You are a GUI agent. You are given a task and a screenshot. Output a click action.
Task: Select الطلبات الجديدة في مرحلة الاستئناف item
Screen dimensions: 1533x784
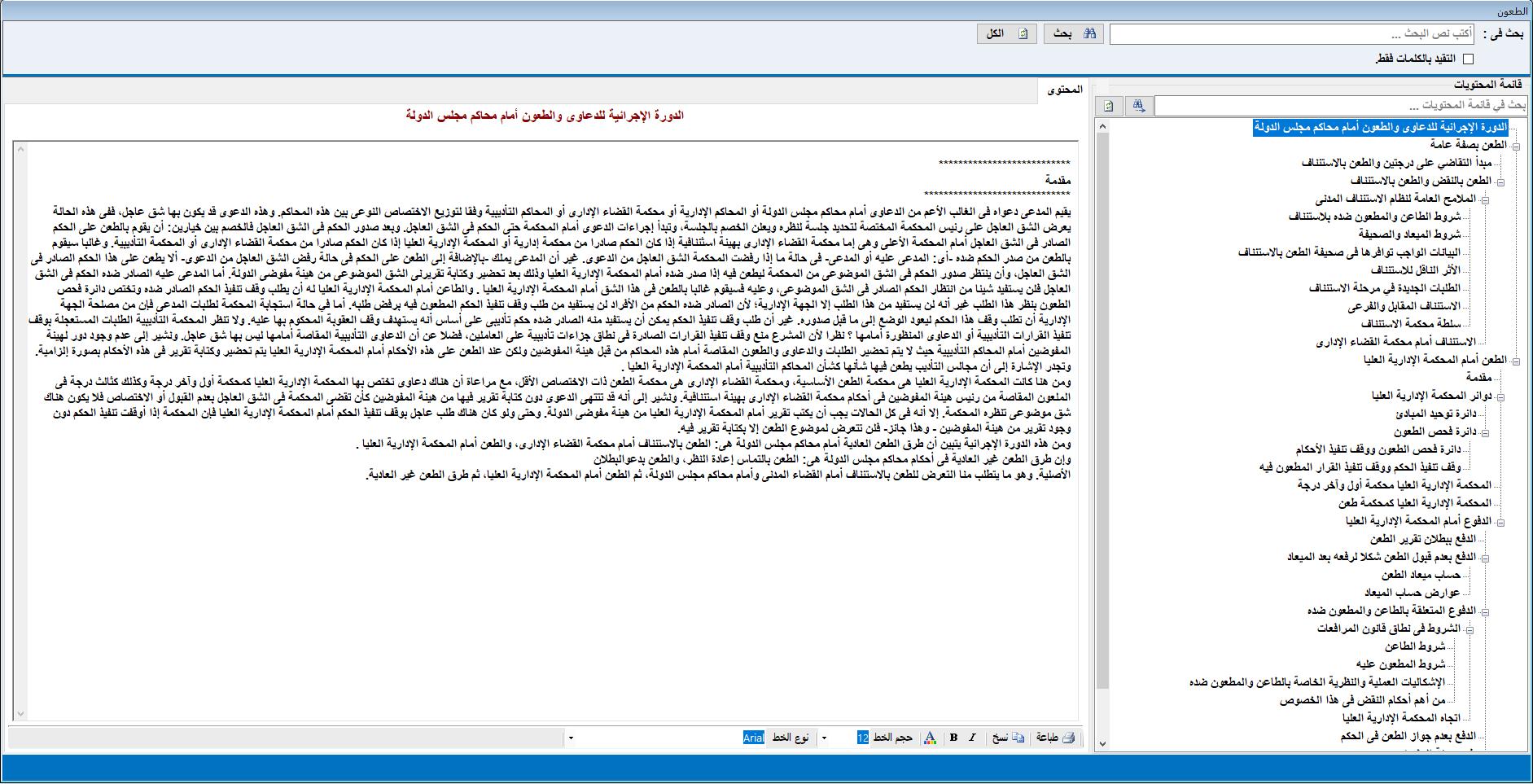tap(1385, 288)
